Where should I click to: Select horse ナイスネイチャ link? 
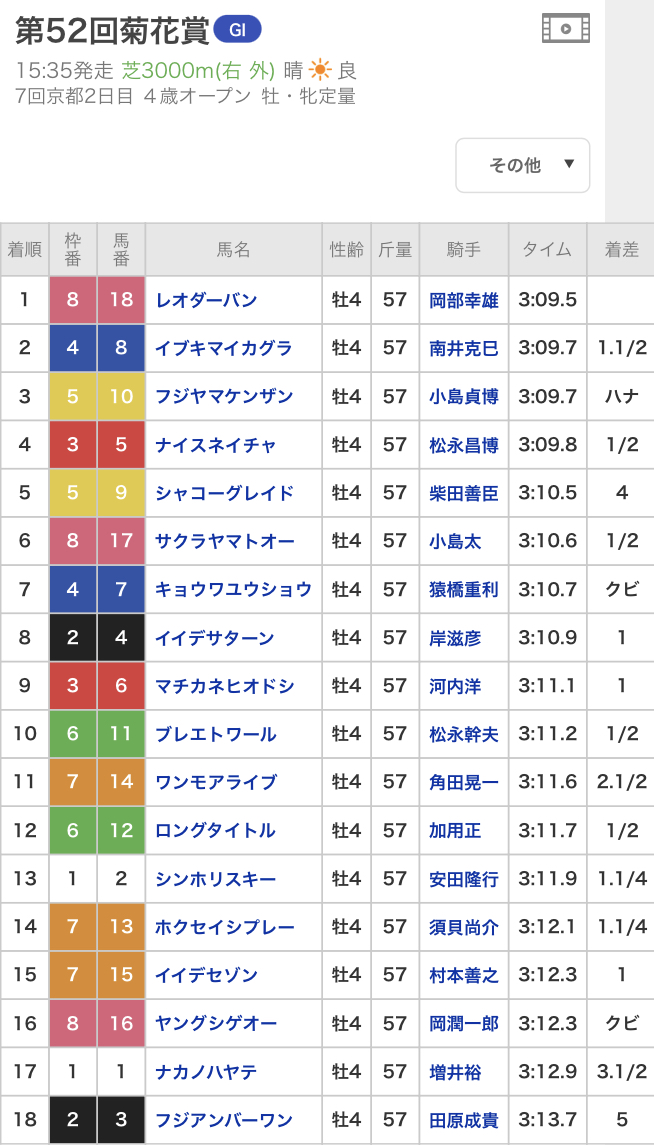[x=215, y=444]
